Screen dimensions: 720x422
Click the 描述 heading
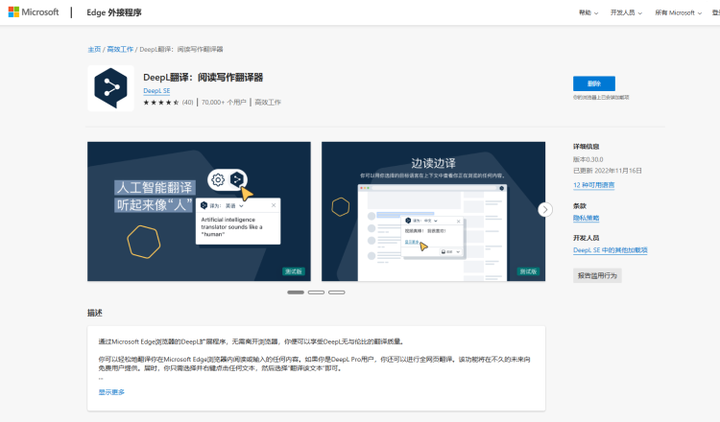coord(95,313)
